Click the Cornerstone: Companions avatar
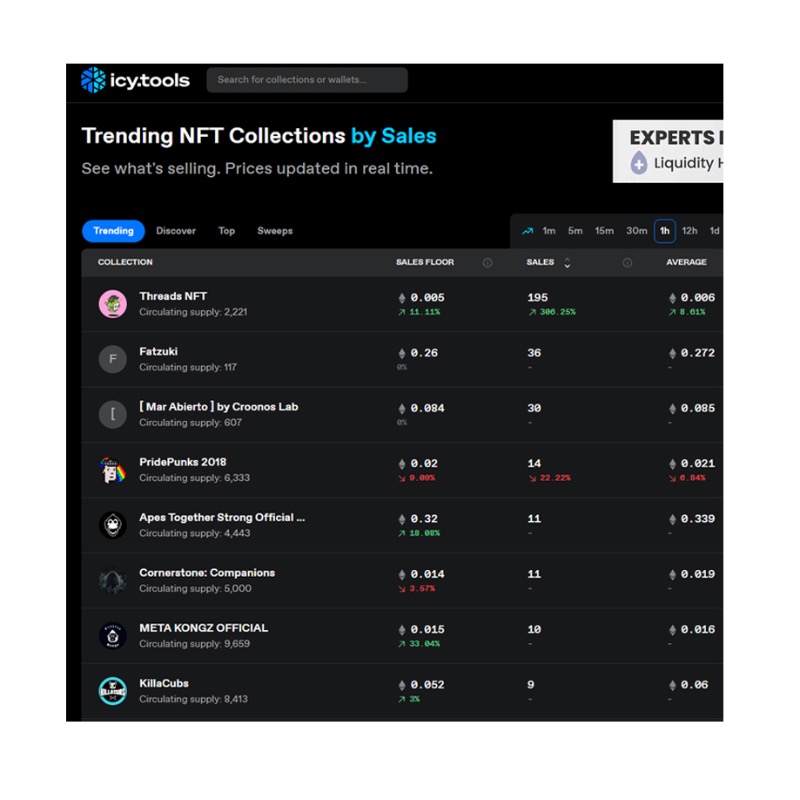 (113, 580)
